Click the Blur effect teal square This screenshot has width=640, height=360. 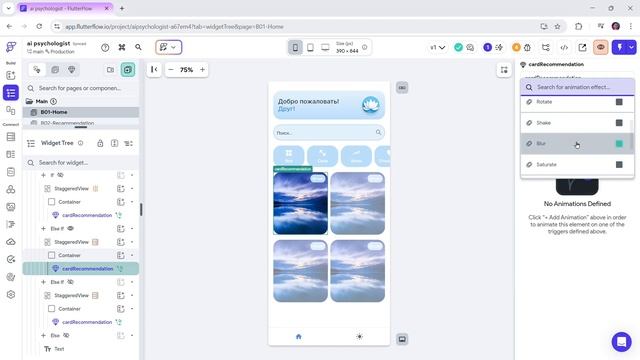click(619, 144)
